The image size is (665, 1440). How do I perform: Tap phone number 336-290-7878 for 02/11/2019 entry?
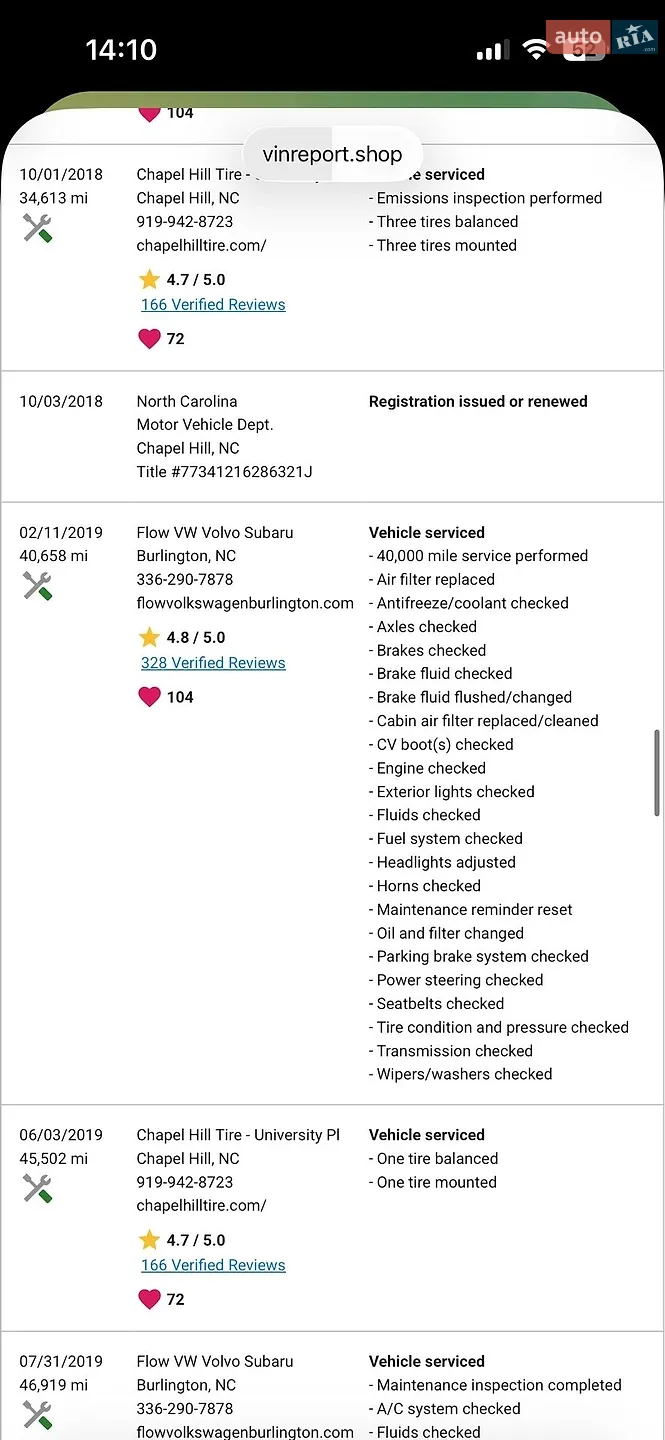tap(185, 579)
